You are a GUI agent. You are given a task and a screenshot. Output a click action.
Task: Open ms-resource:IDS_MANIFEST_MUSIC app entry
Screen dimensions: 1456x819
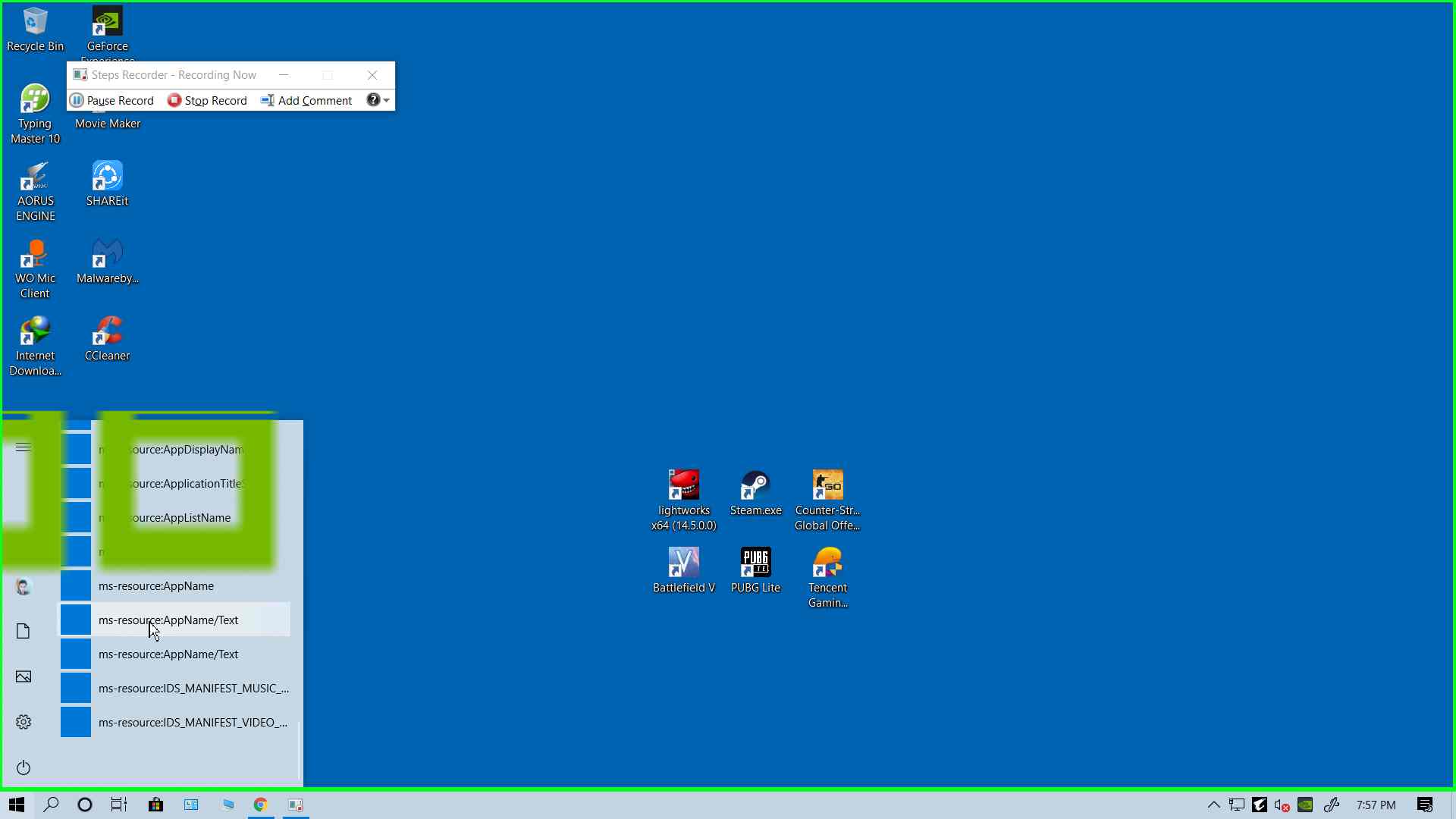[x=175, y=689]
